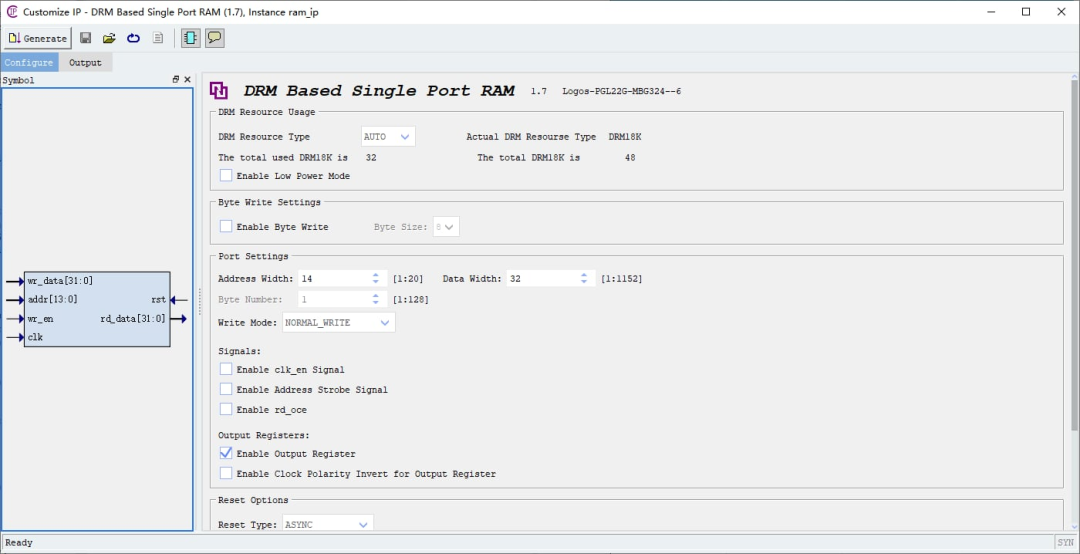The height and width of the screenshot is (554, 1080).
Task: Click the Generate button in the toolbar
Action: point(37,38)
